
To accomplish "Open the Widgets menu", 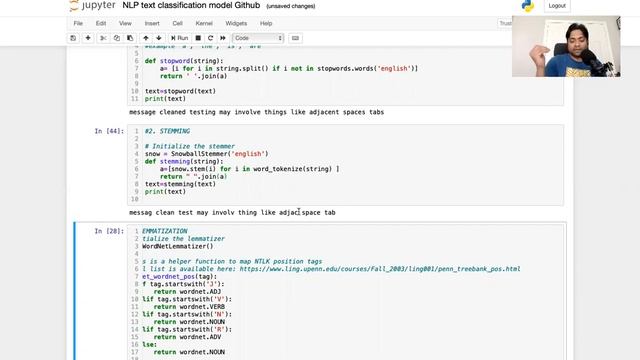I will point(236,23).
